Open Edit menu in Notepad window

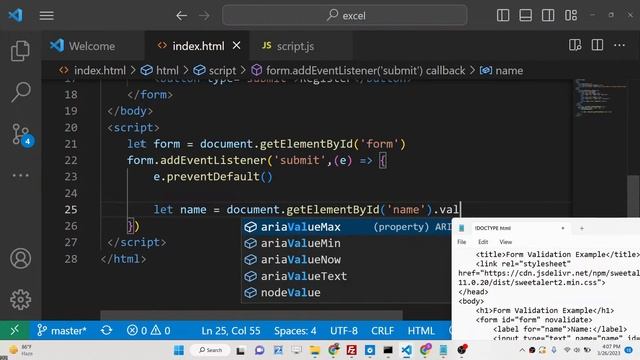(x=483, y=242)
